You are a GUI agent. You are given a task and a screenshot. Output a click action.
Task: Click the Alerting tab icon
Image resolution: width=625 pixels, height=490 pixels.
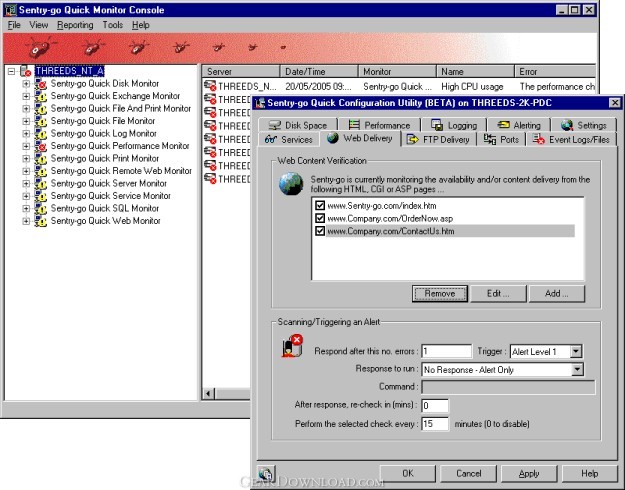(x=503, y=125)
